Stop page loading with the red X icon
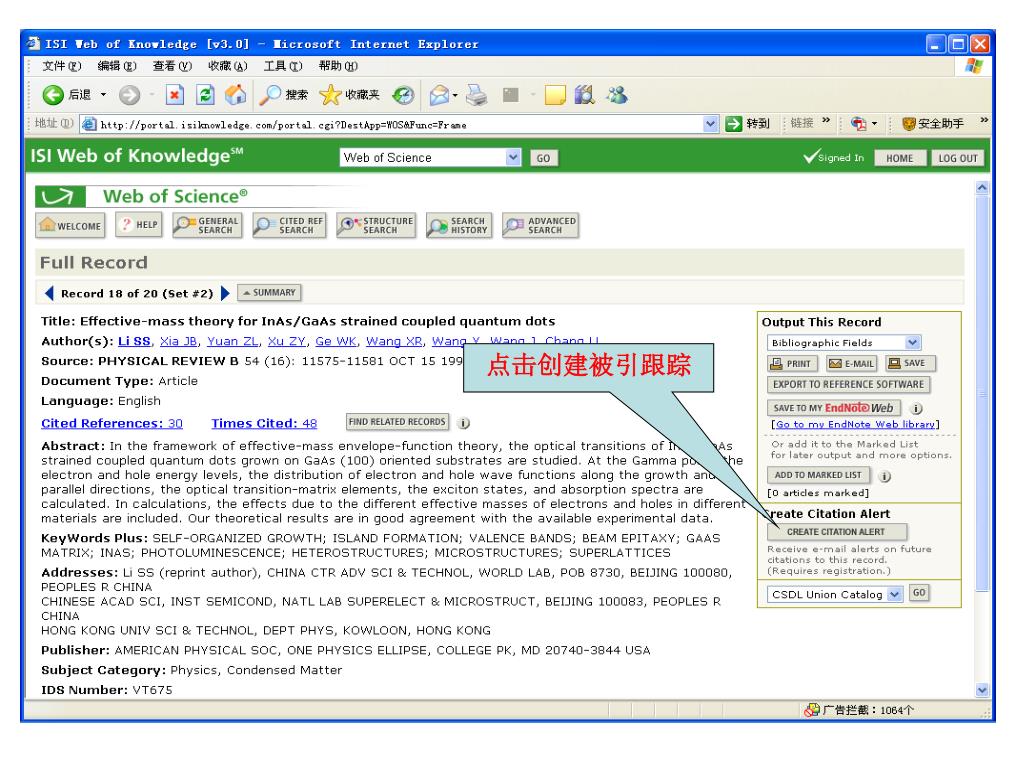This screenshot has width=1024, height=768. pos(174,95)
